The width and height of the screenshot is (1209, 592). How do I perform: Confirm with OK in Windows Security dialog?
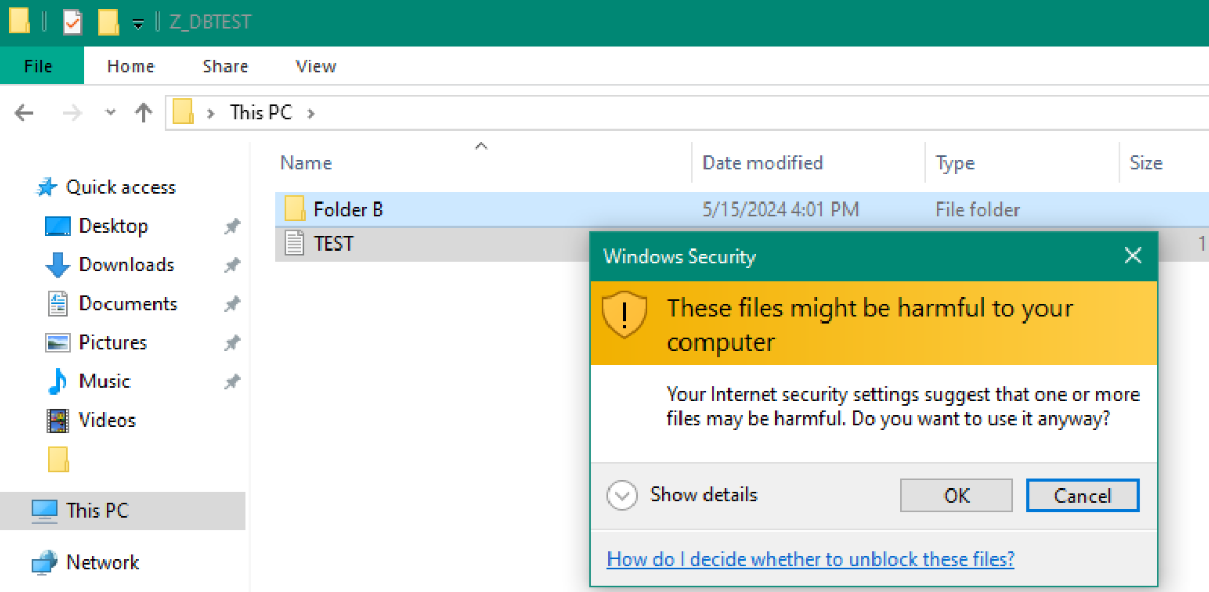pyautogui.click(x=957, y=495)
